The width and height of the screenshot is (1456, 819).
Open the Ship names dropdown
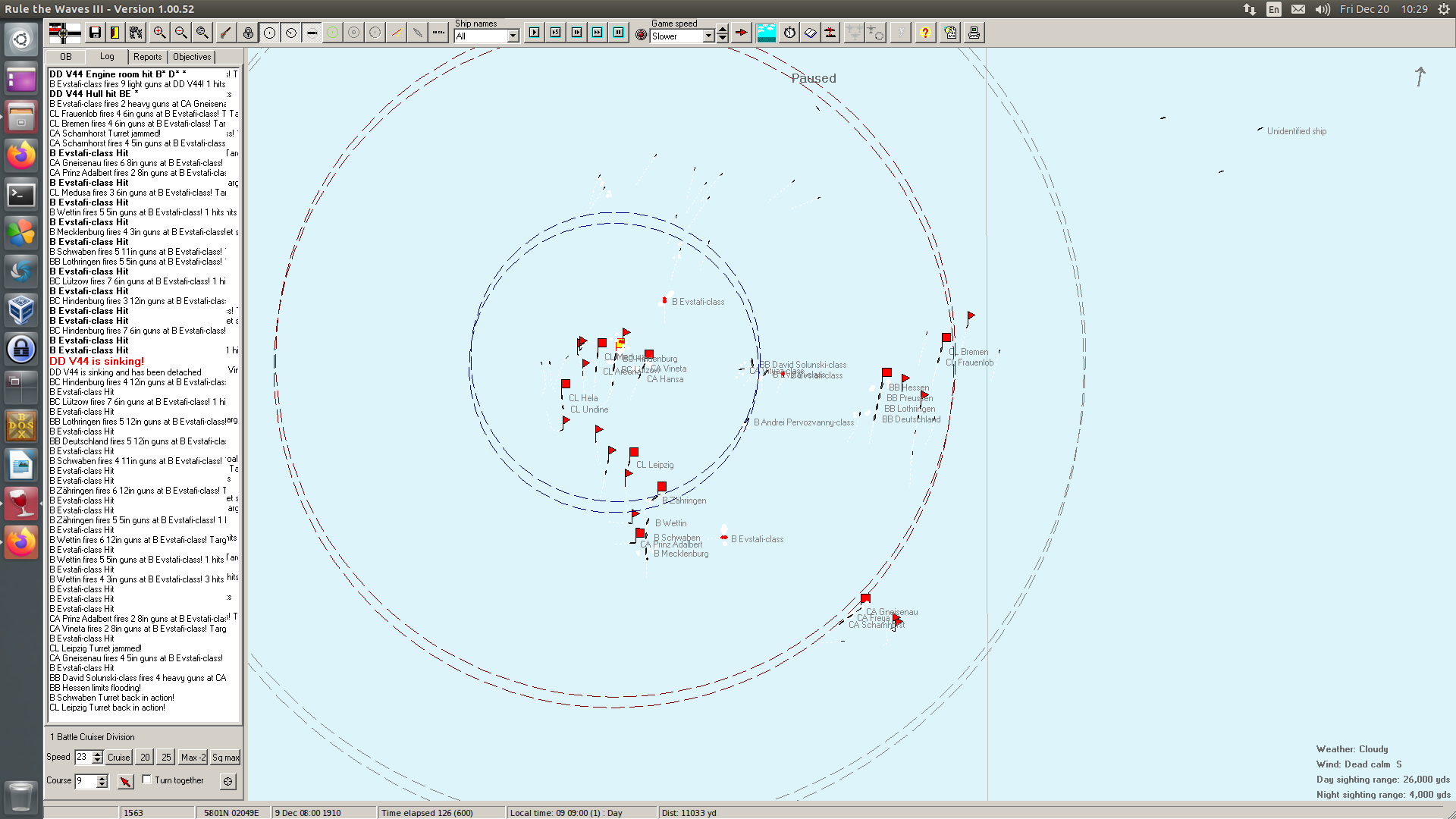click(513, 36)
